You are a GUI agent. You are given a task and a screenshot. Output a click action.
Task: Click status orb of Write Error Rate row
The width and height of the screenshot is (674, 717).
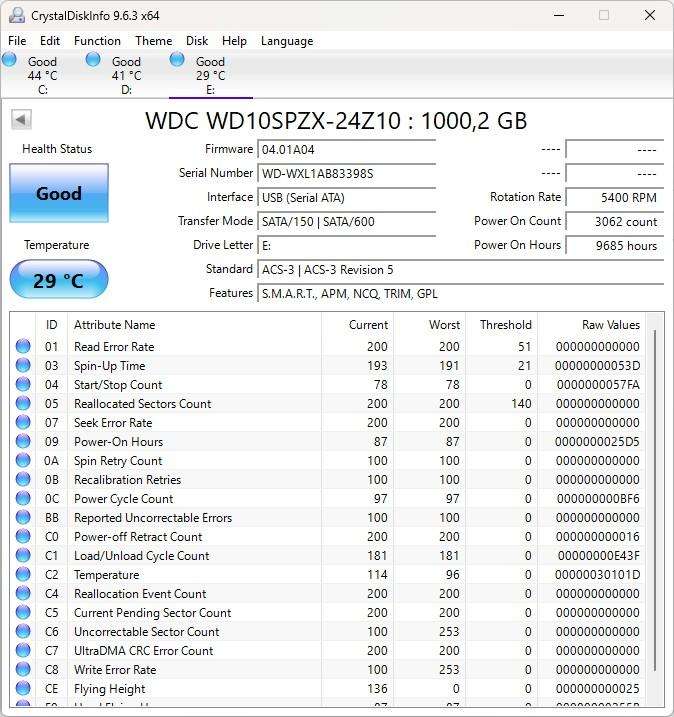point(23,669)
